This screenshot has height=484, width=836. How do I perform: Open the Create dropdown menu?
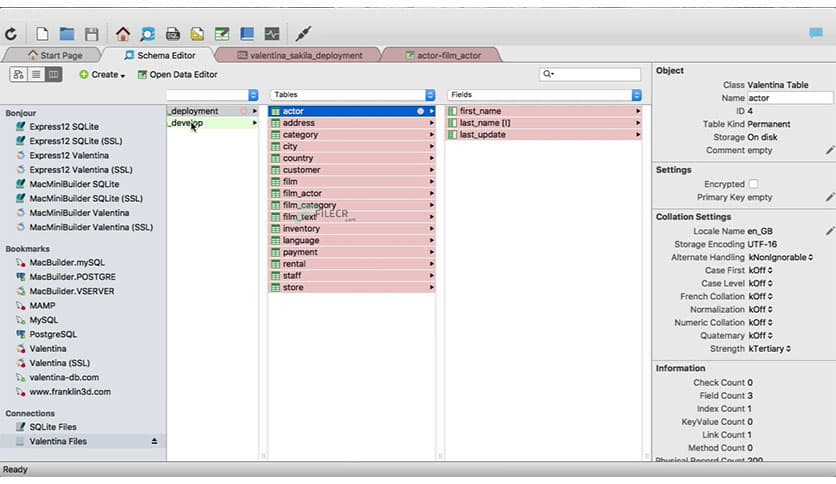pyautogui.click(x=102, y=75)
